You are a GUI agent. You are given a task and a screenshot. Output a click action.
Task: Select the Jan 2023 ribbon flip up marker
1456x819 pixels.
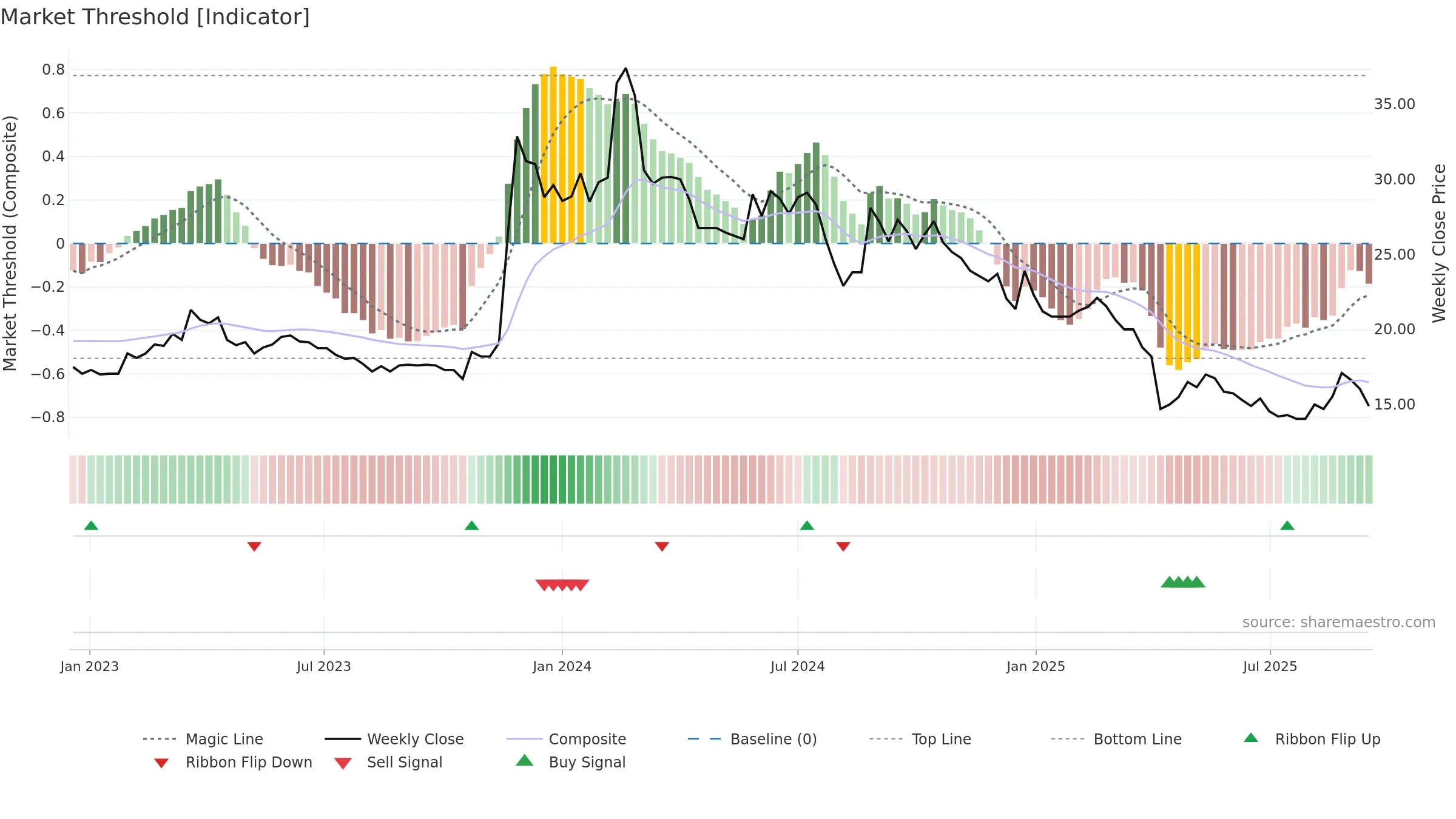point(91,525)
